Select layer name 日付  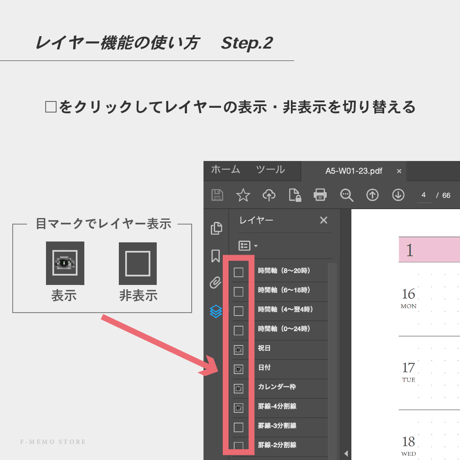pyautogui.click(x=264, y=367)
